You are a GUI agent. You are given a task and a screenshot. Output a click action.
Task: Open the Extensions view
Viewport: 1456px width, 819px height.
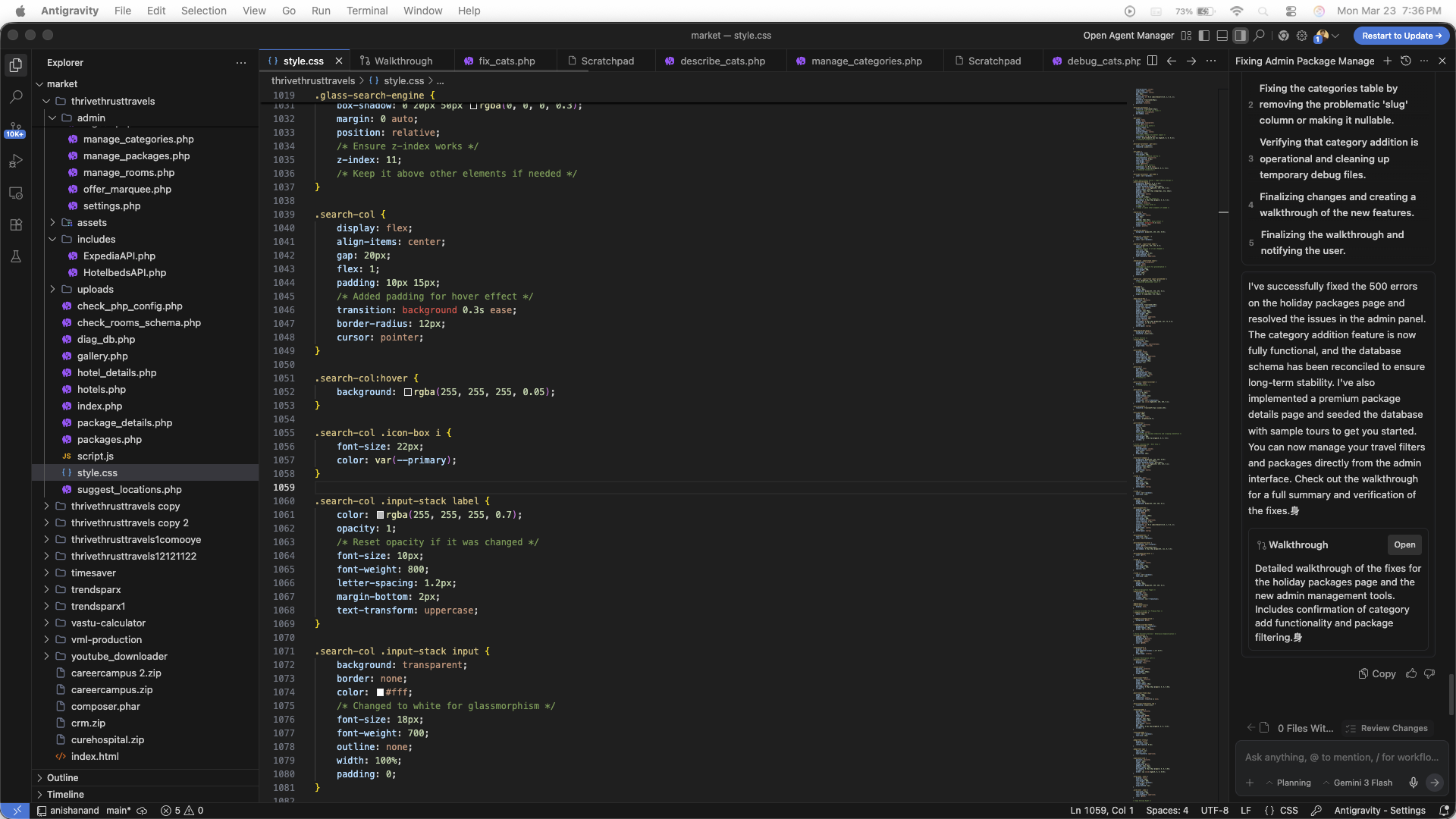click(x=15, y=224)
